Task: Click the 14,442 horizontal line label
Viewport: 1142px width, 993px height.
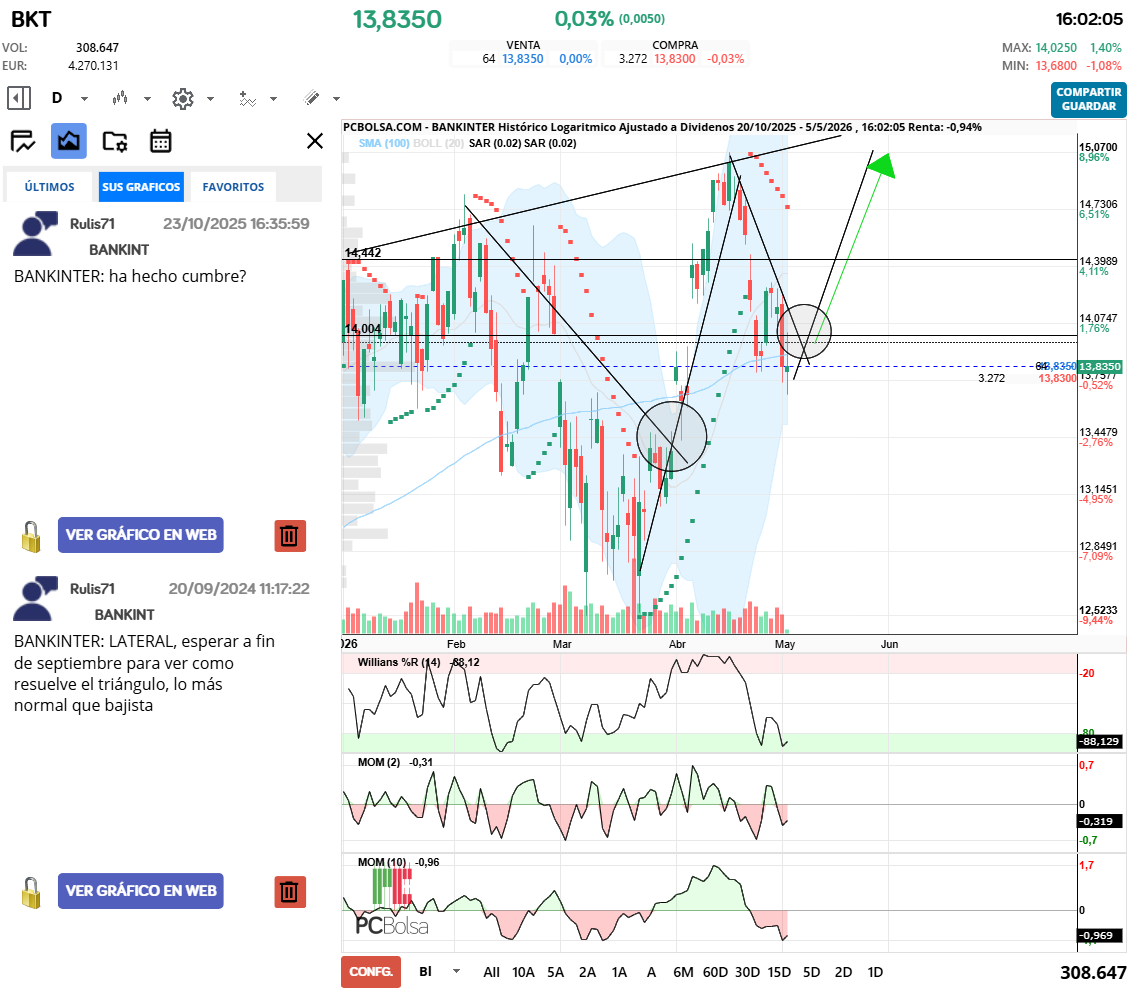Action: [363, 253]
